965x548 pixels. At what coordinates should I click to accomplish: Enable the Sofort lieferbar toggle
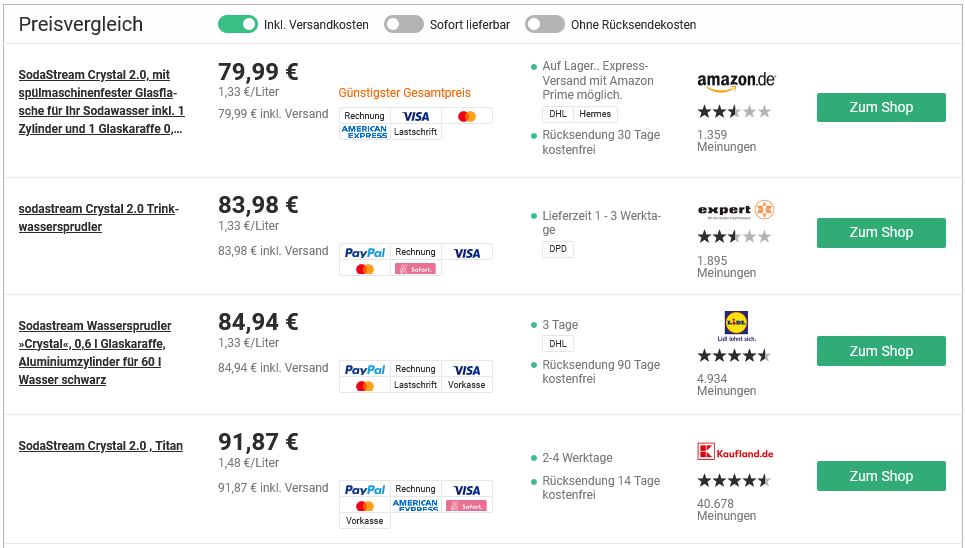[x=404, y=24]
